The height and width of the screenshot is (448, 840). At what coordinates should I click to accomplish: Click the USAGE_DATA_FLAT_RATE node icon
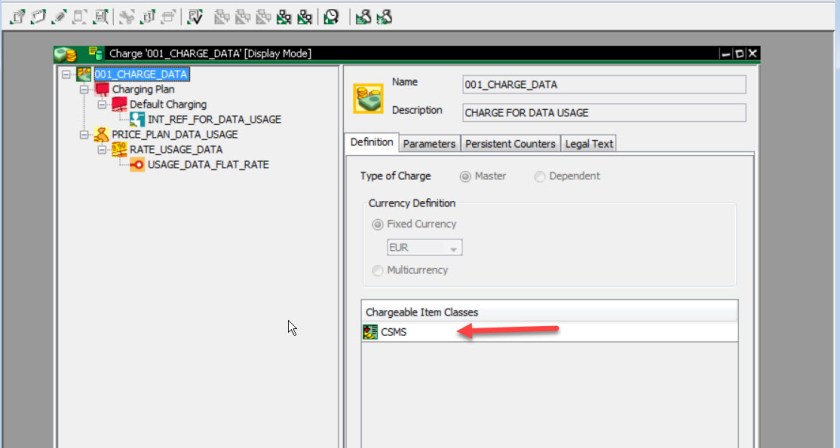137,165
